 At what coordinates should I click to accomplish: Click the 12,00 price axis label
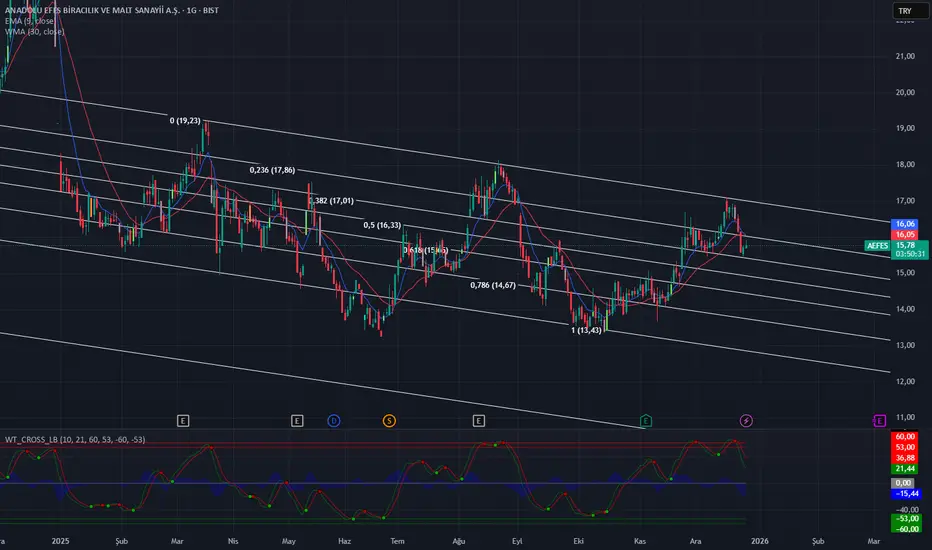pyautogui.click(x=905, y=381)
